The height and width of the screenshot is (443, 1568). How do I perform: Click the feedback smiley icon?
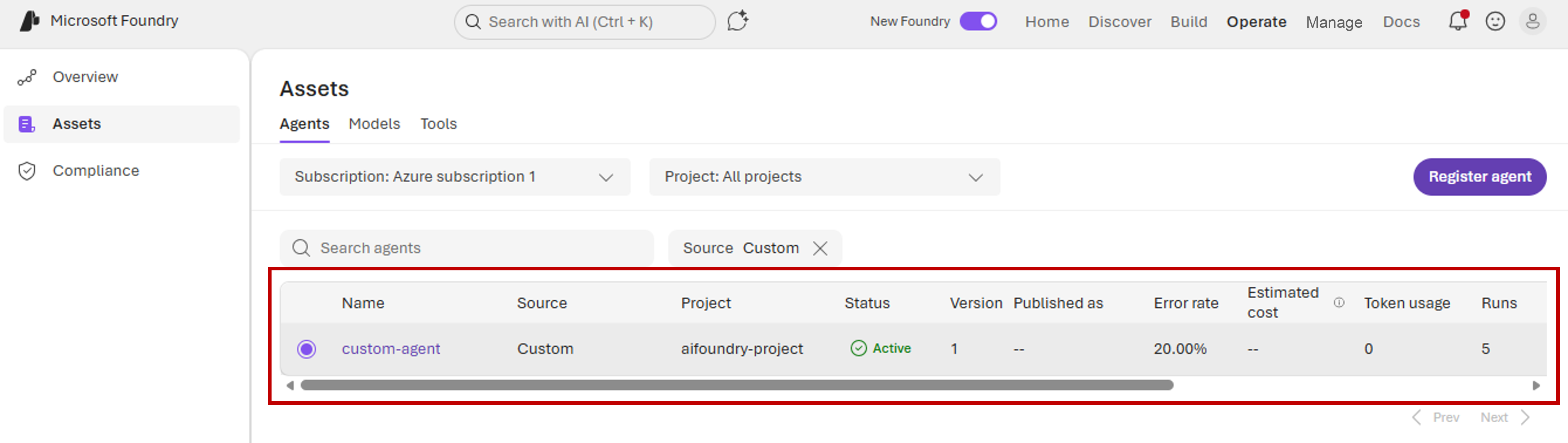[x=1495, y=21]
